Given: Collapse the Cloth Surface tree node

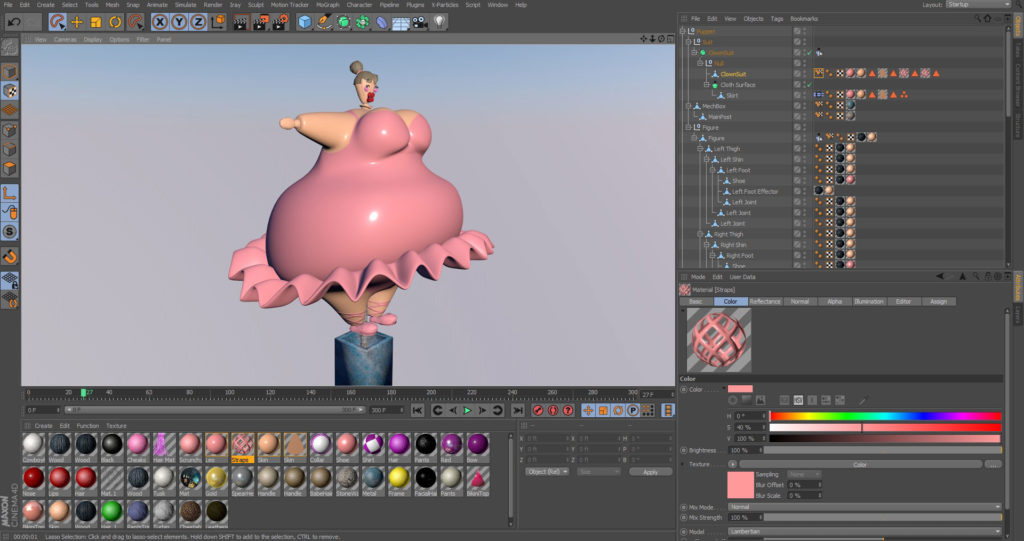Looking at the screenshot, I should click(x=707, y=85).
